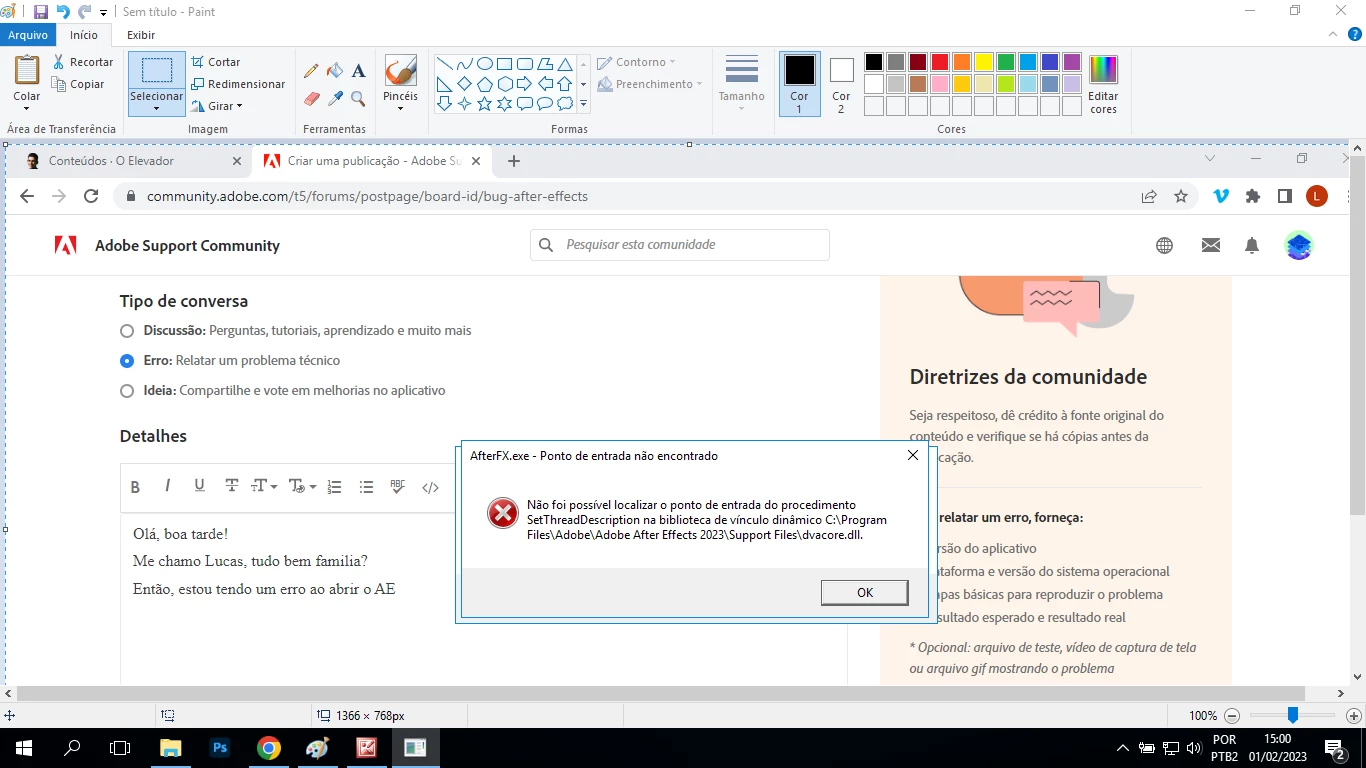Viewport: 1366px width, 768px height.
Task: Click the Copiar button
Action: tap(79, 84)
